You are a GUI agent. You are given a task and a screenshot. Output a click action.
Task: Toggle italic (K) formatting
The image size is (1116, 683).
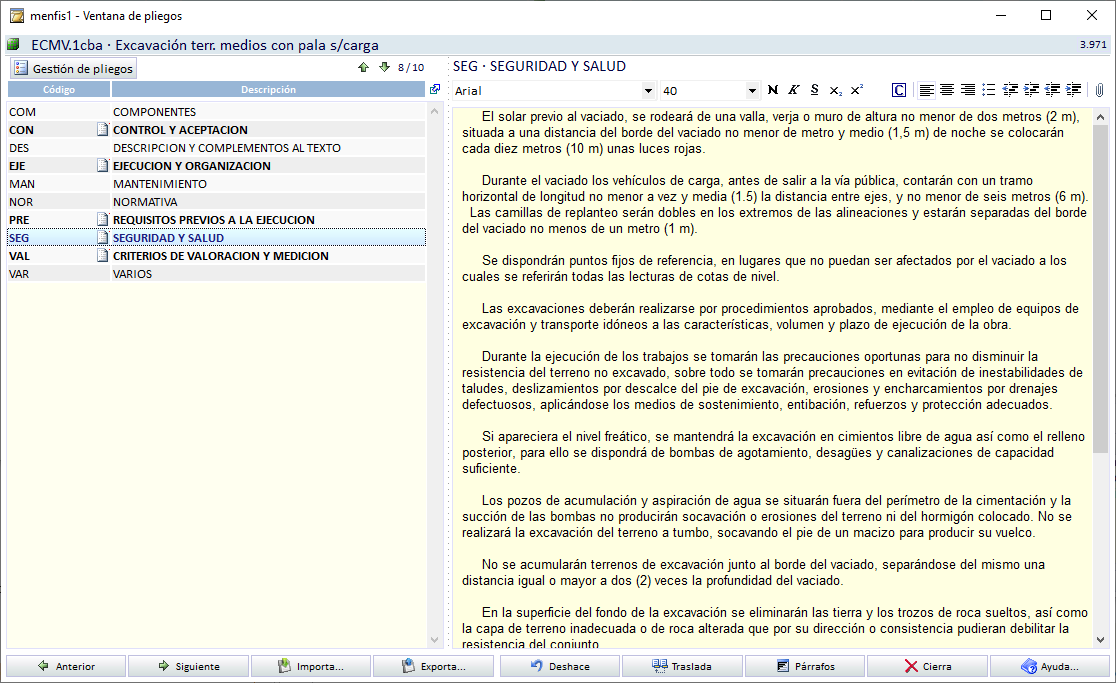(794, 90)
